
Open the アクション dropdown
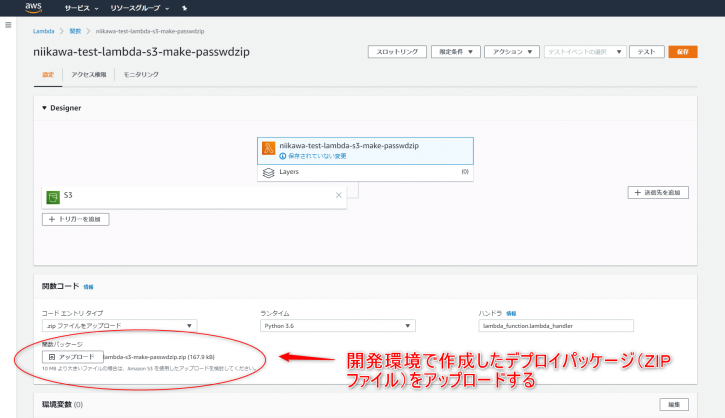512,52
